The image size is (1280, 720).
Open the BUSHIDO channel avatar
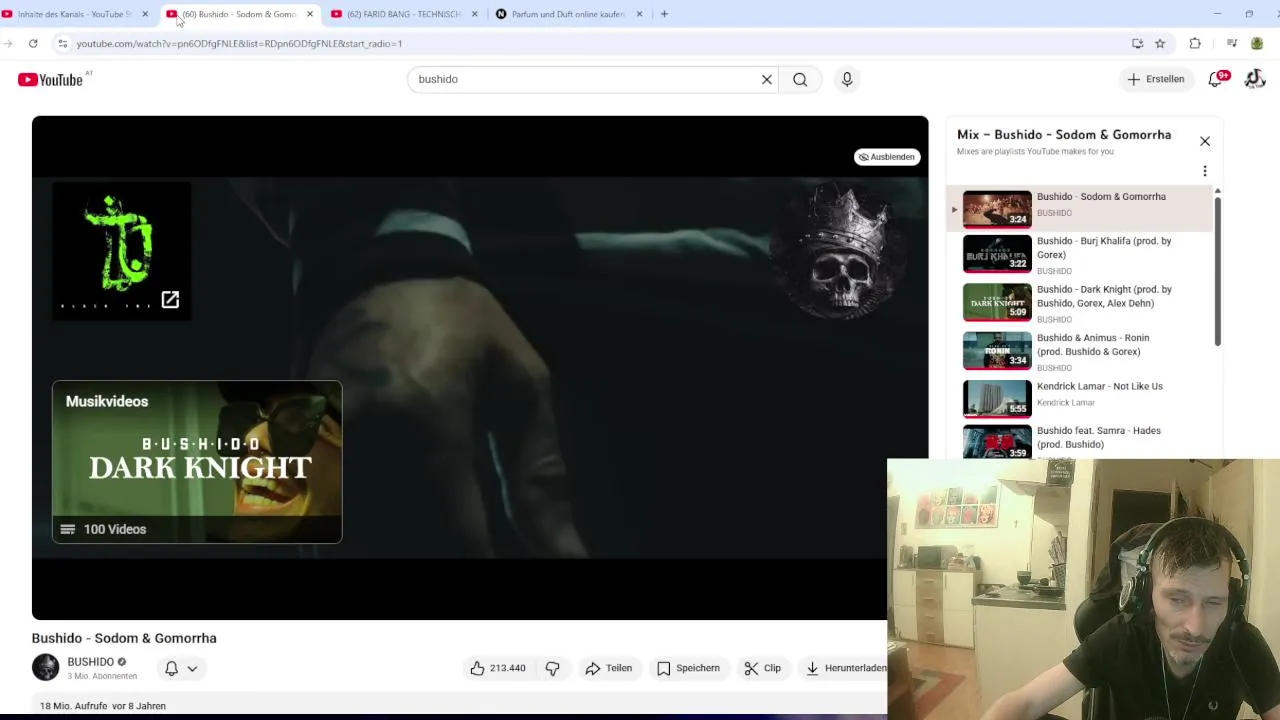pos(45,668)
